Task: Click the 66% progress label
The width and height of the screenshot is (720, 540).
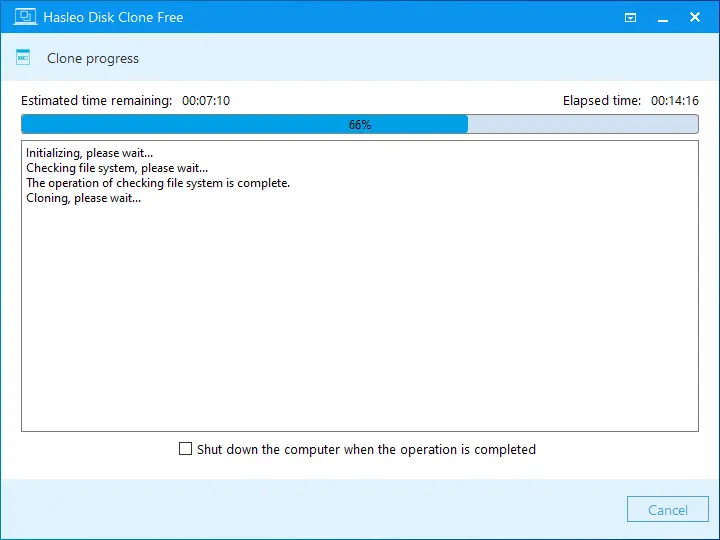Action: pos(360,124)
